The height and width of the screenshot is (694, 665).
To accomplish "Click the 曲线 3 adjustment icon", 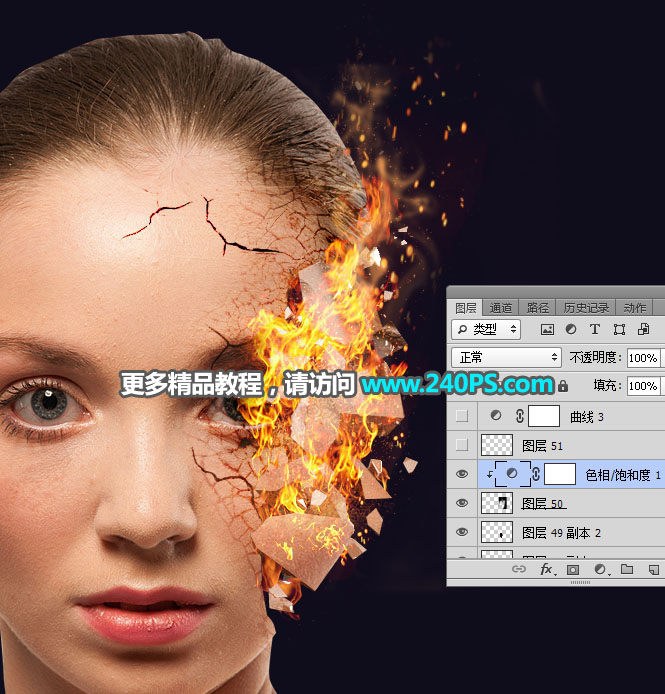I will (496, 415).
